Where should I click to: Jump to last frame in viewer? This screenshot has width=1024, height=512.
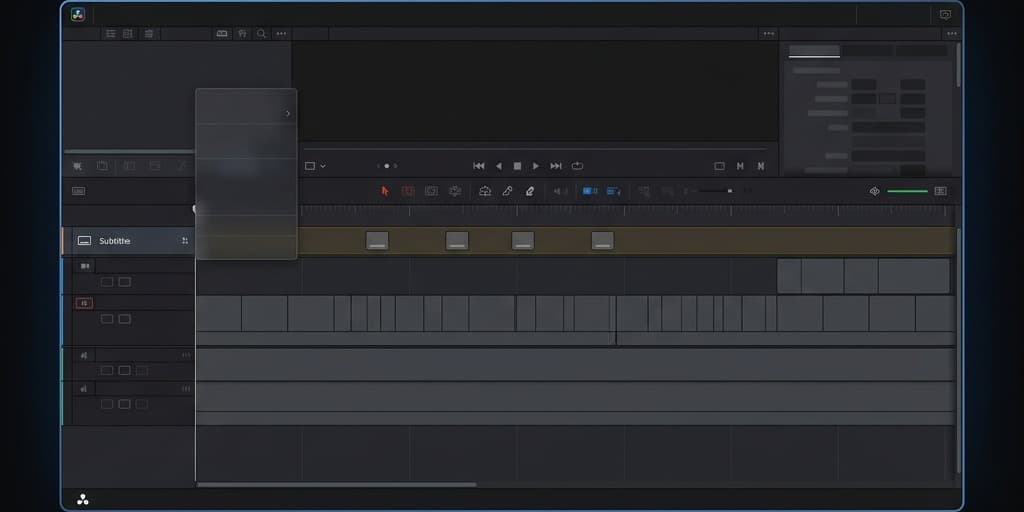tap(556, 166)
